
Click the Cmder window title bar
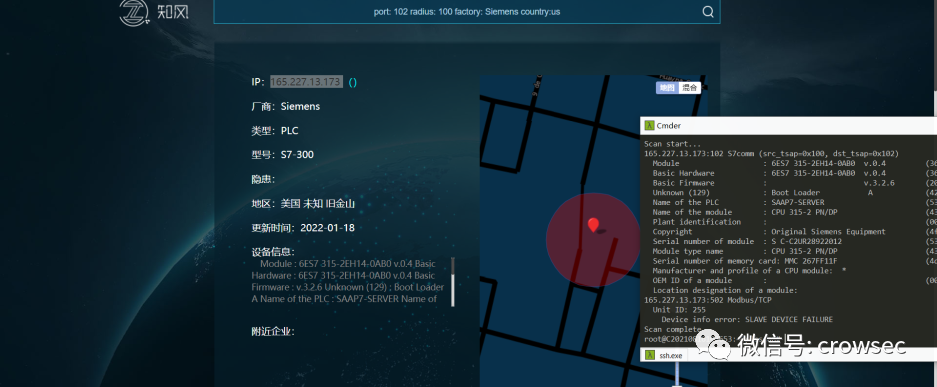788,125
